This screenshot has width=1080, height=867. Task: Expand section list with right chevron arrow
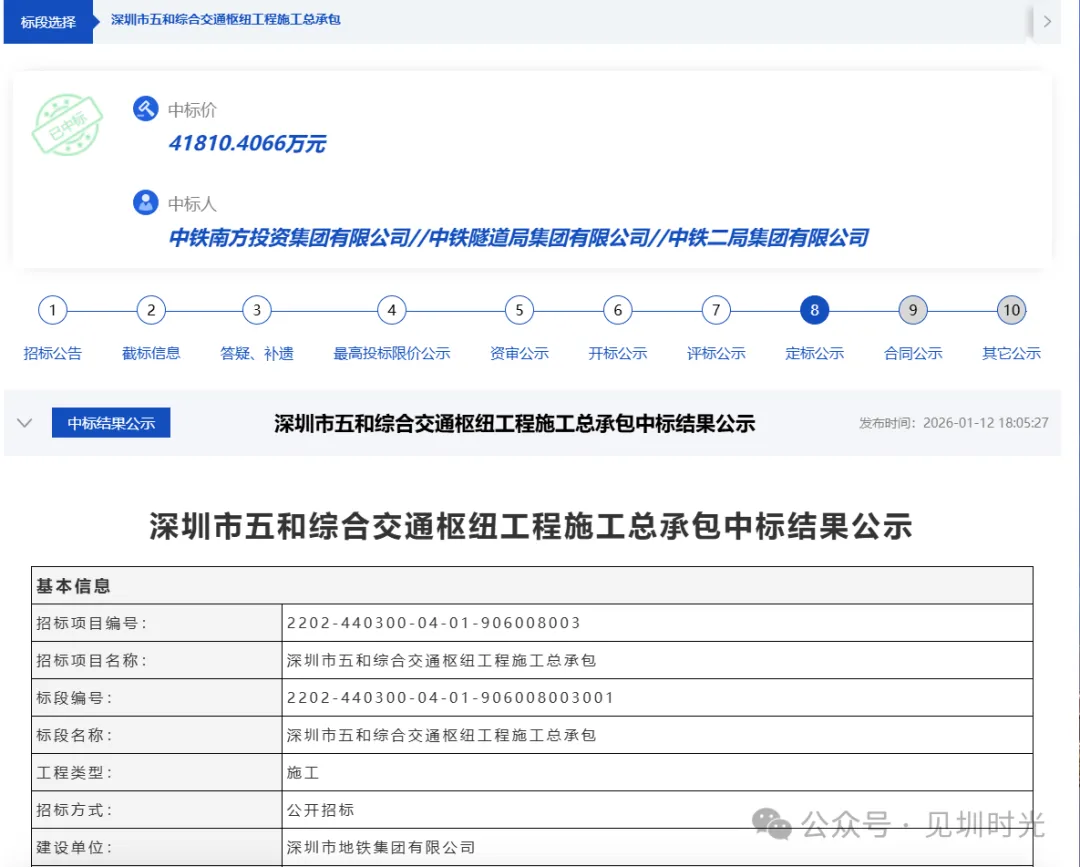coord(1048,21)
